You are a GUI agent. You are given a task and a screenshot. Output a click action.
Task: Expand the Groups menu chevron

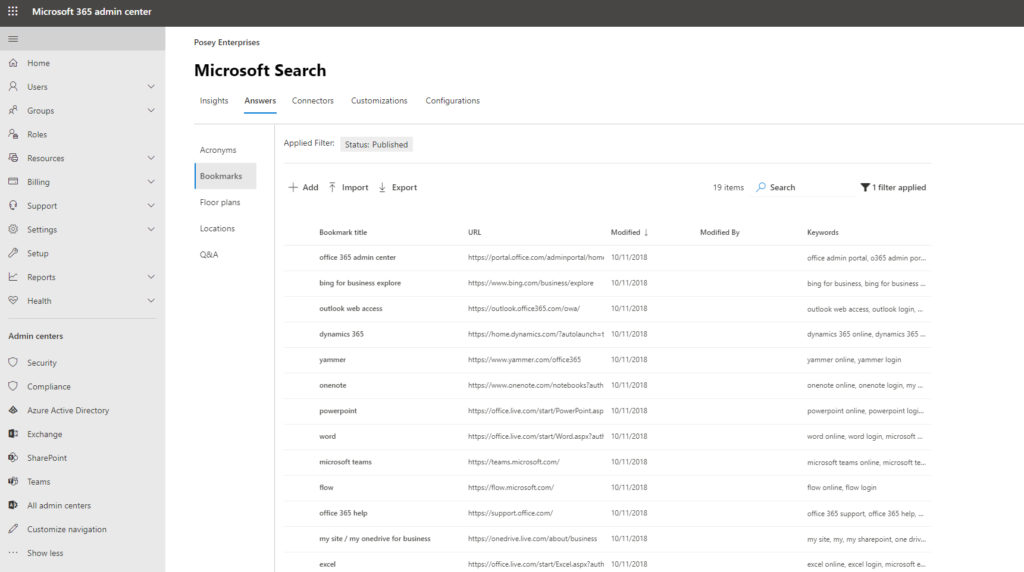pyautogui.click(x=151, y=110)
